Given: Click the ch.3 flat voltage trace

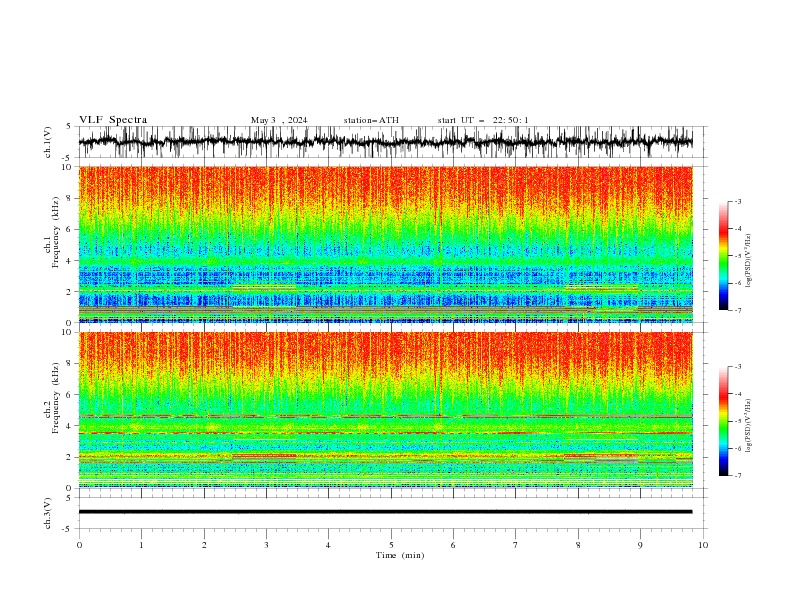Looking at the screenshot, I should point(385,512).
